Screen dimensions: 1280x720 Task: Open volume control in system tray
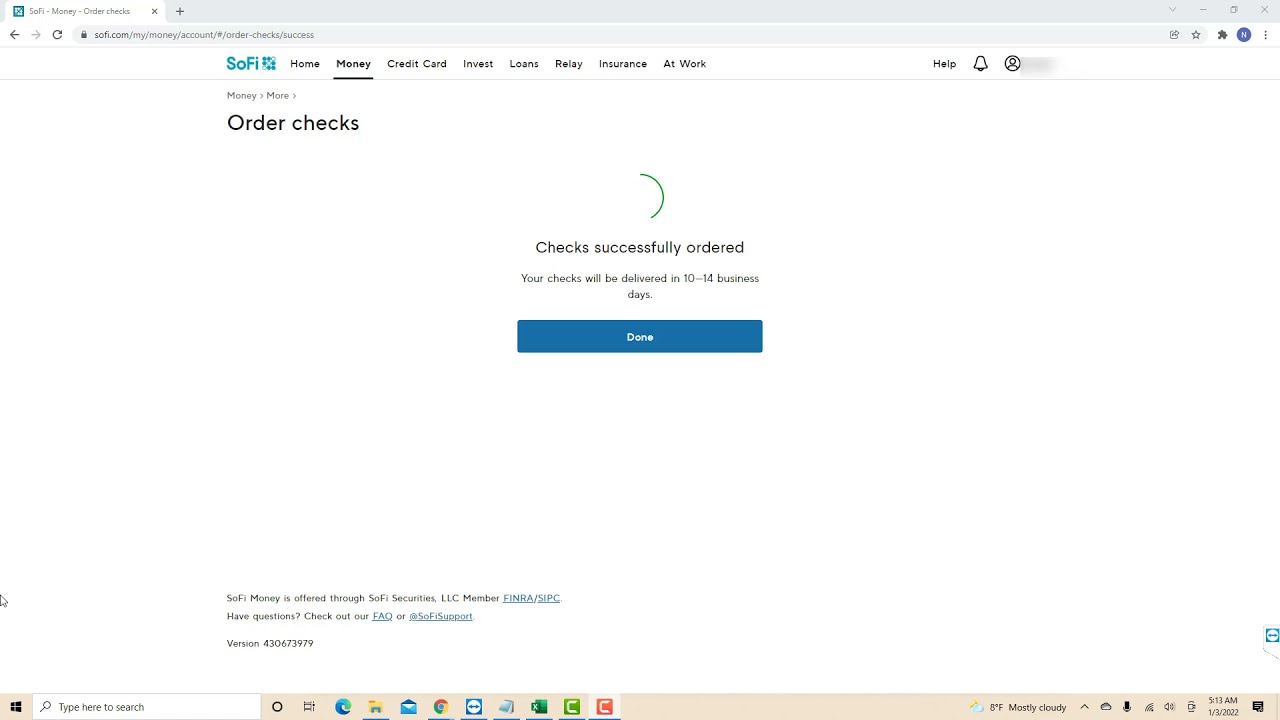[x=1169, y=707]
